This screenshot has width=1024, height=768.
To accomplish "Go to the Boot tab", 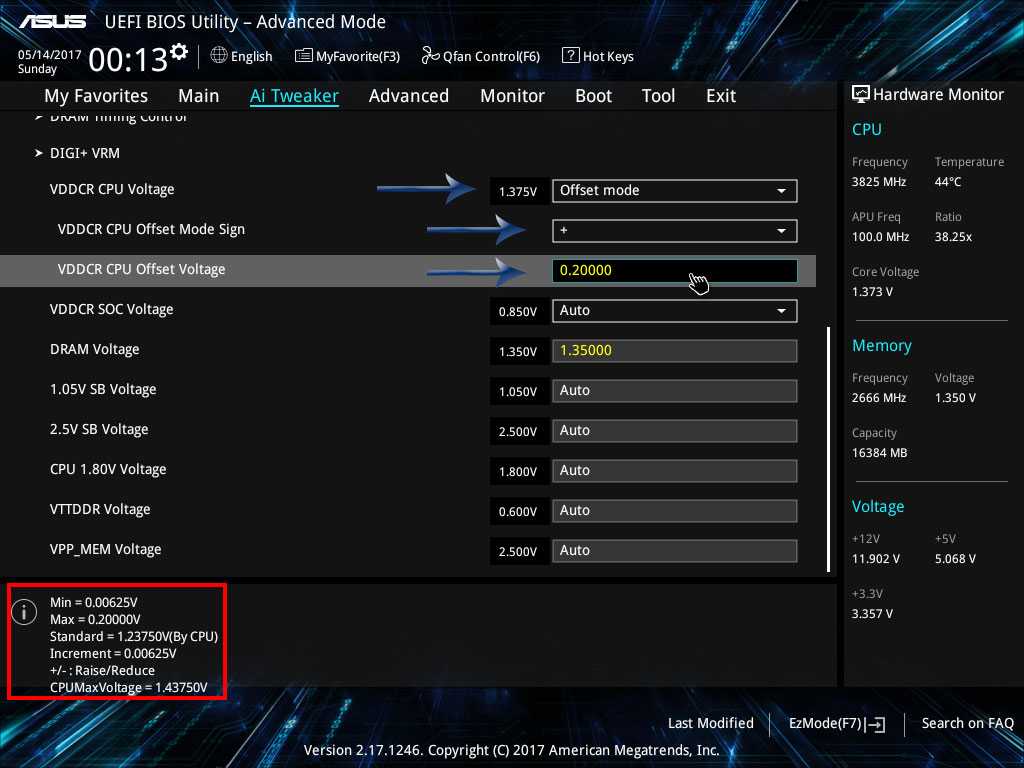I will pos(593,96).
